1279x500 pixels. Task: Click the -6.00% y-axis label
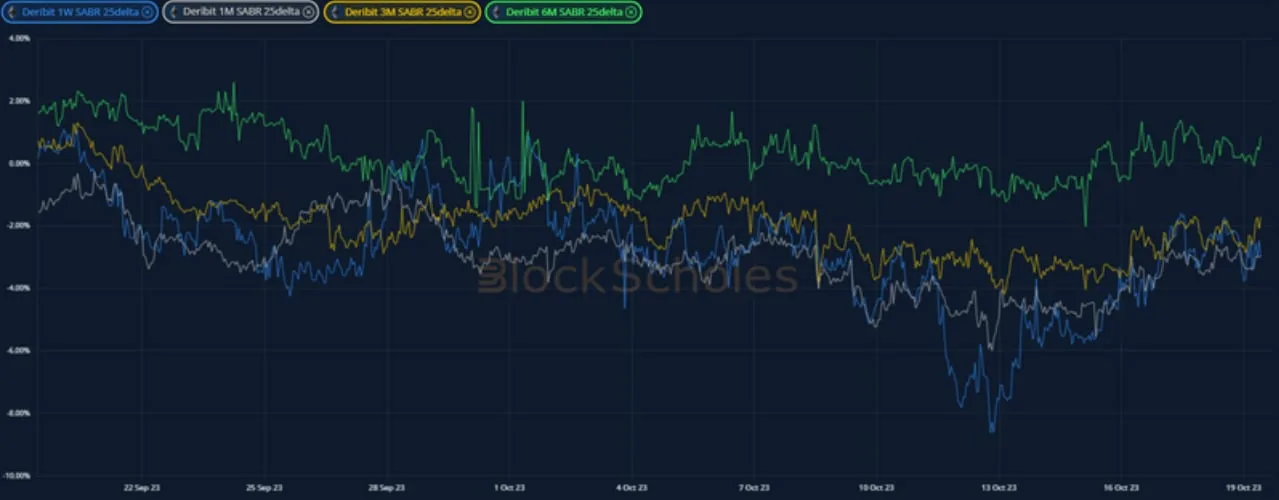coord(18,350)
